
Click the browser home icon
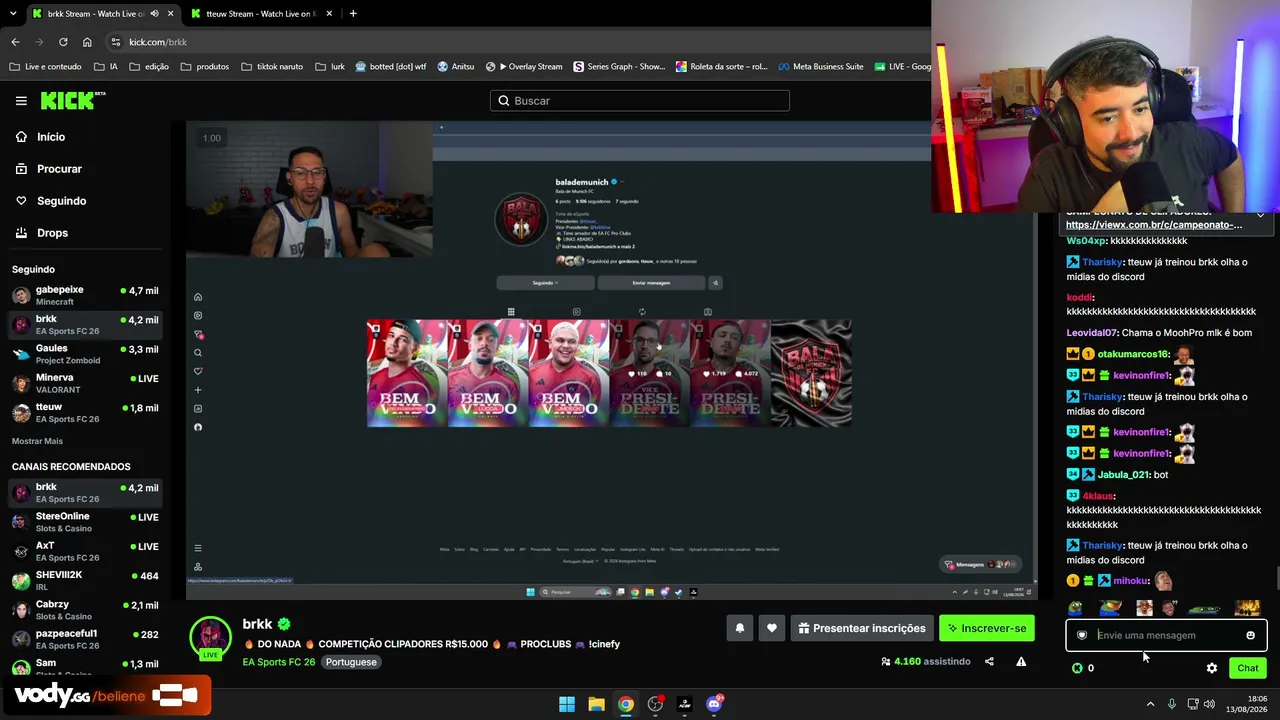[87, 42]
